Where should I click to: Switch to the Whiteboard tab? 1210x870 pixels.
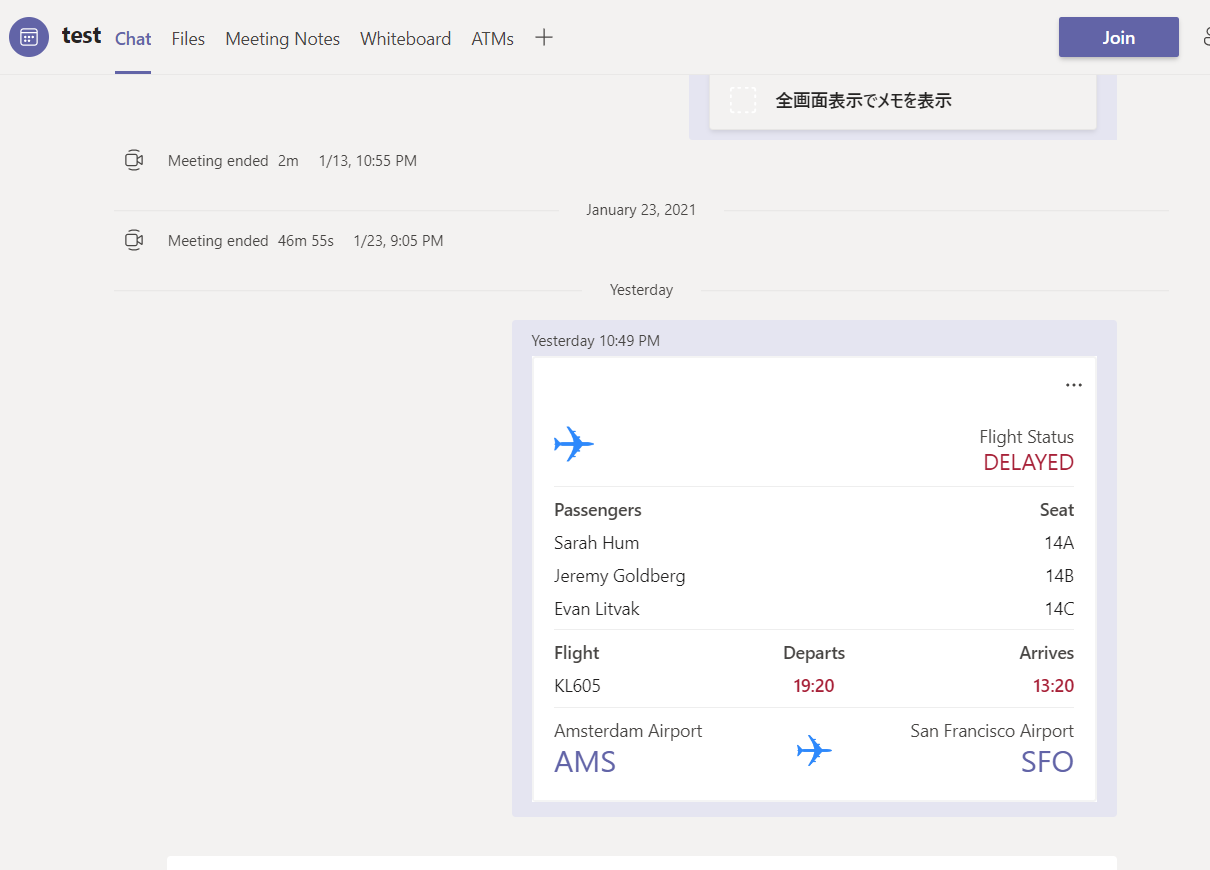click(405, 39)
